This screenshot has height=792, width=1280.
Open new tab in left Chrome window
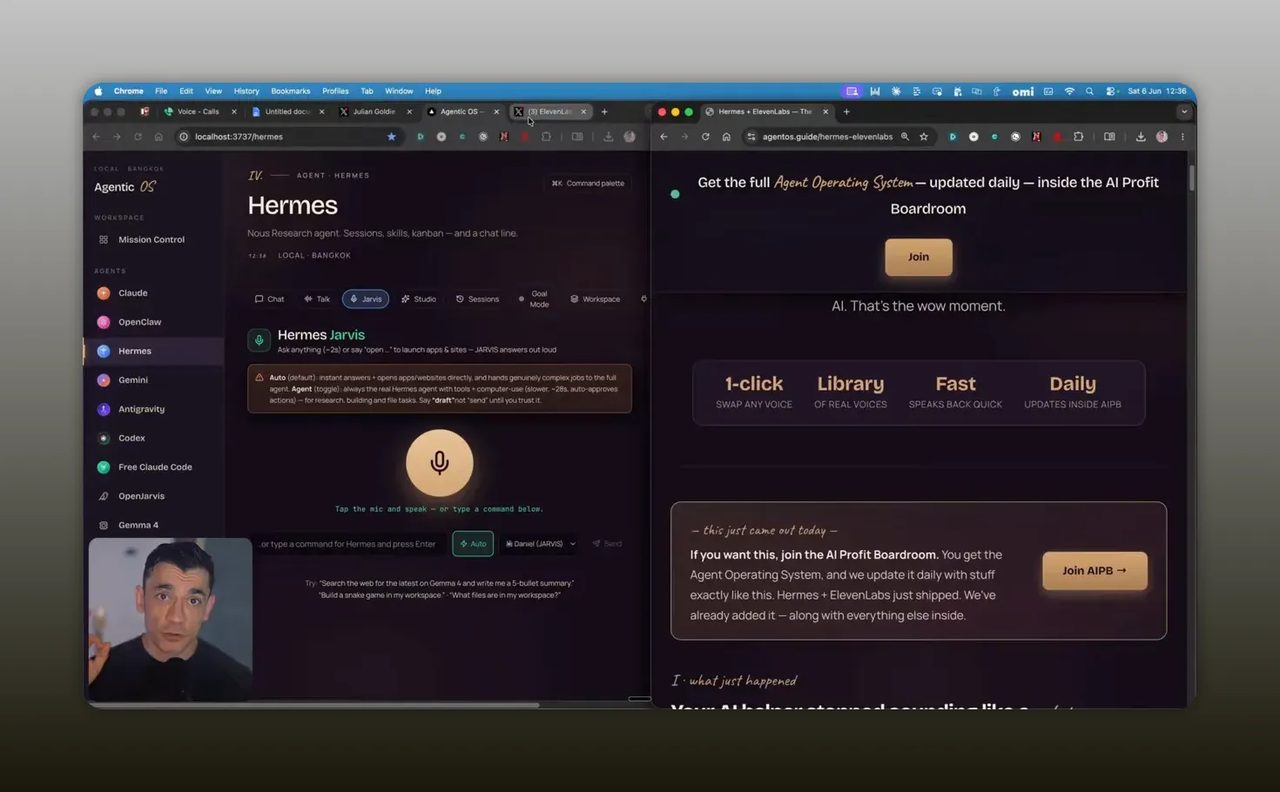pos(604,111)
